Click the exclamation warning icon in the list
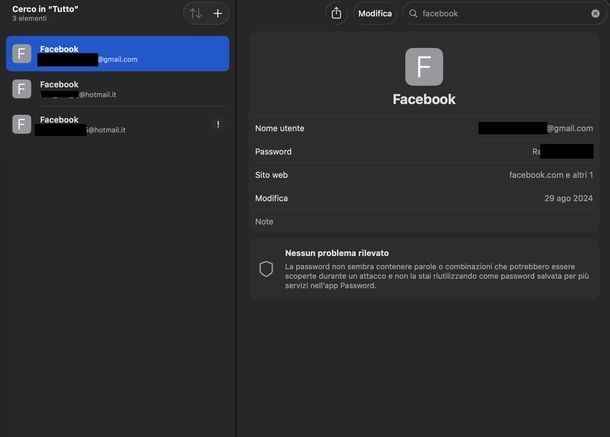The image size is (610, 437). click(218, 124)
